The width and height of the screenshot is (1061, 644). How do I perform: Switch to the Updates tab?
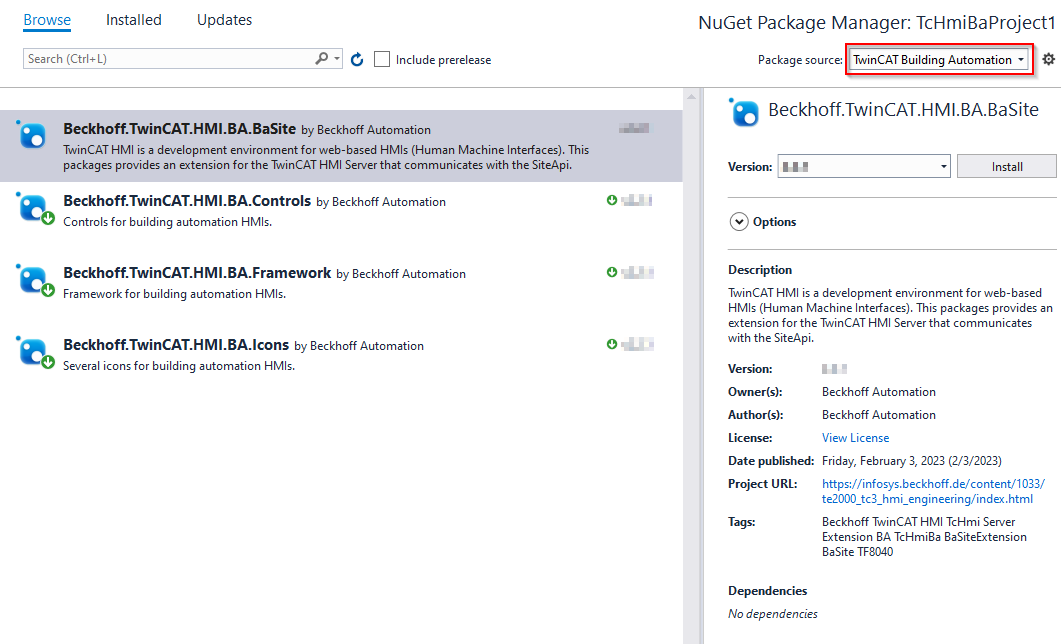(x=225, y=20)
